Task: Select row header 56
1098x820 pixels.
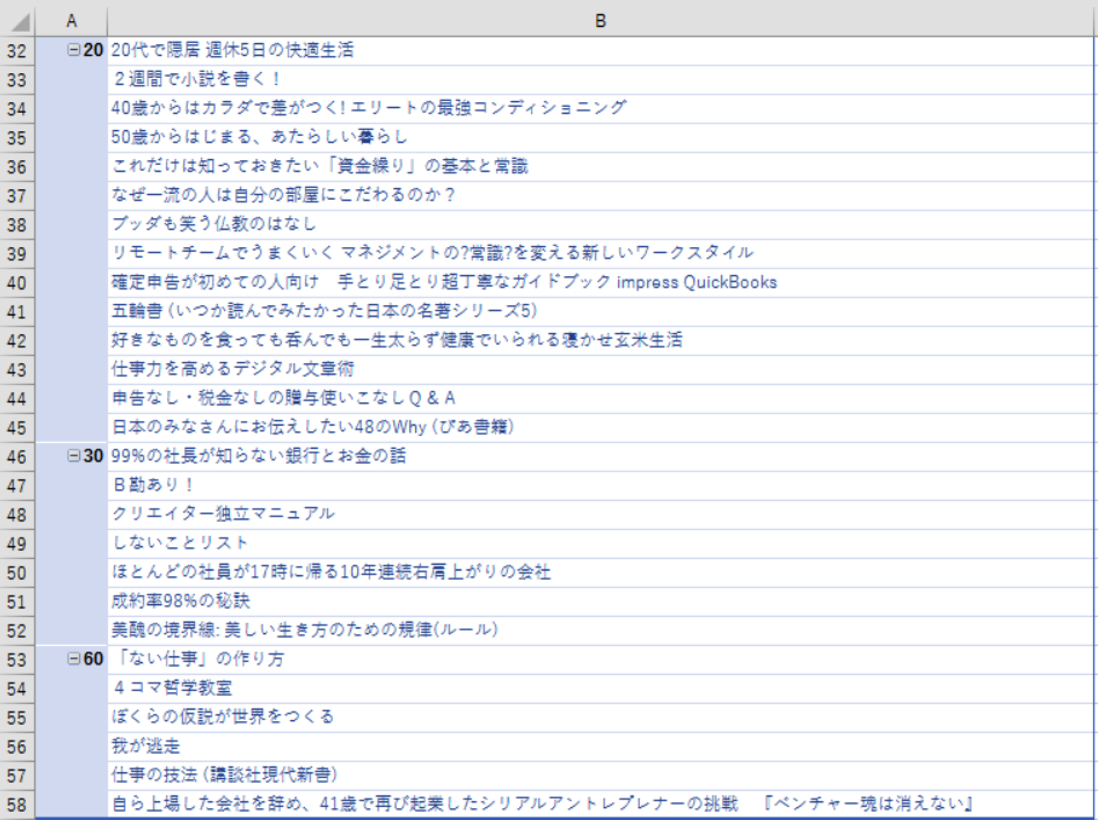Action: click(x=18, y=747)
